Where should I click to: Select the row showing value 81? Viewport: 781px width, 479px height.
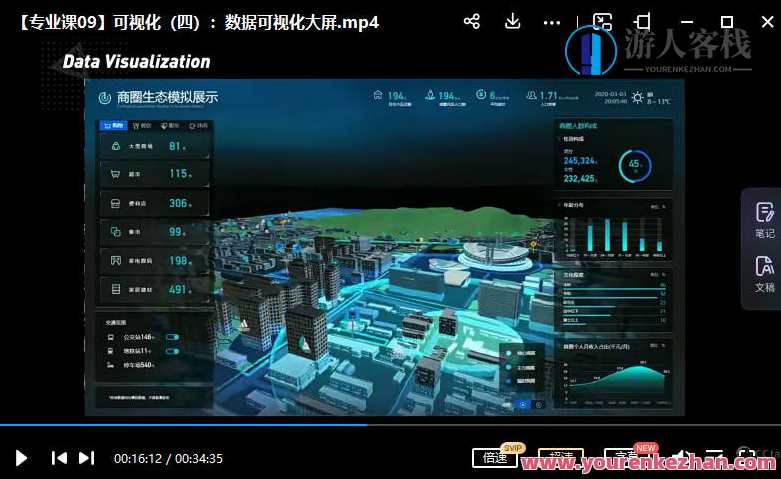click(154, 146)
